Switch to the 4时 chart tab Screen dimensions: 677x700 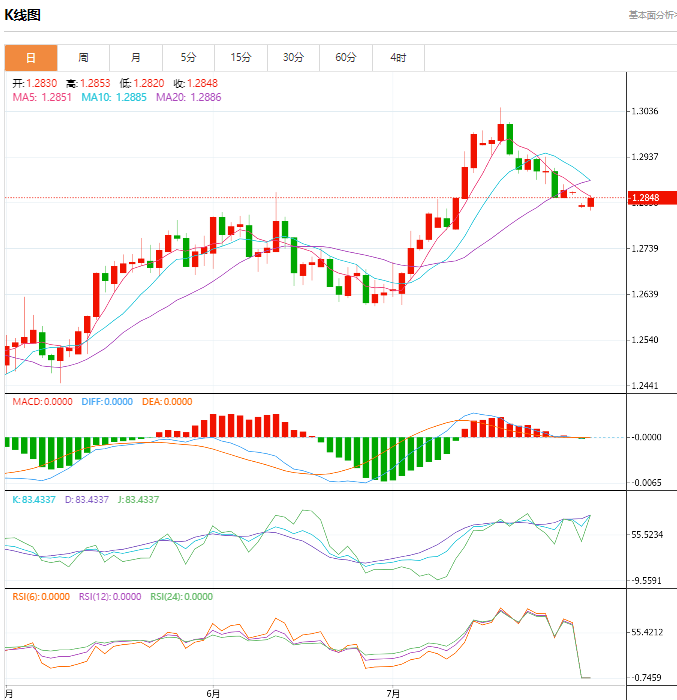(x=398, y=58)
